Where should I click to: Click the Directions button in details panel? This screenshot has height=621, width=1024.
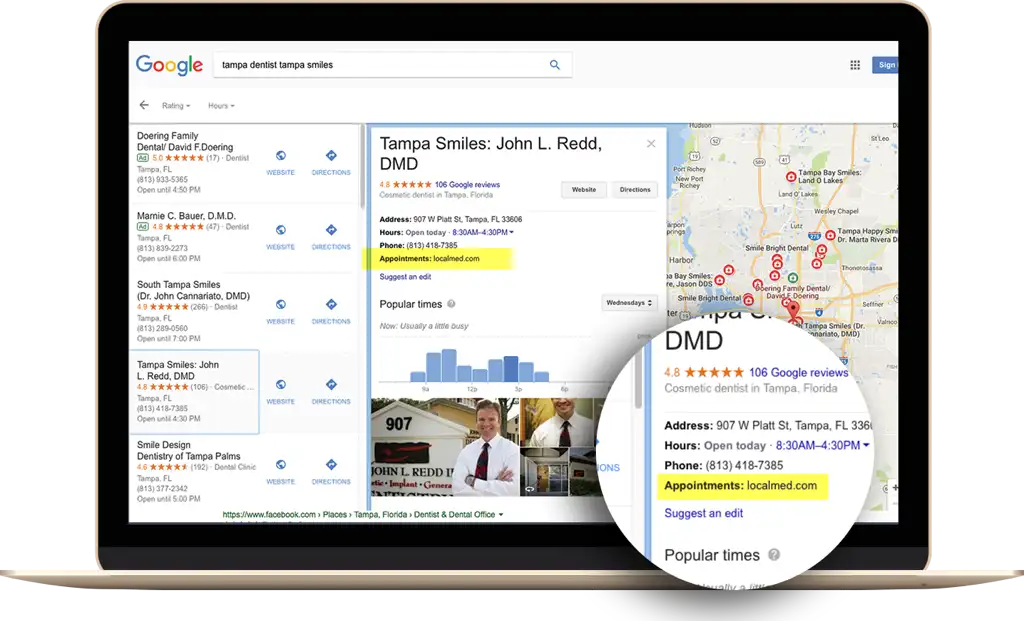point(635,189)
